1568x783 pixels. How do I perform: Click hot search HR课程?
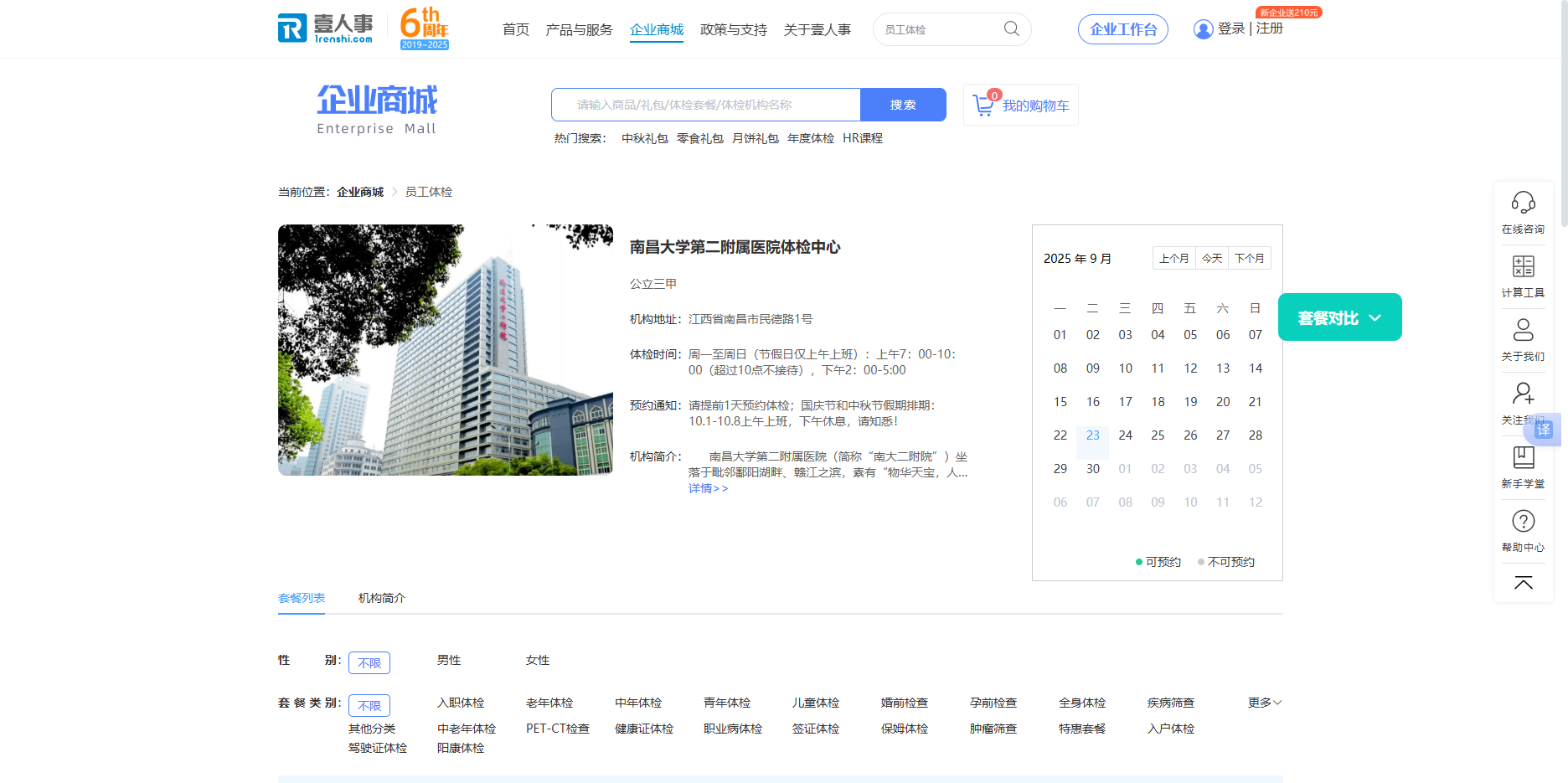863,138
